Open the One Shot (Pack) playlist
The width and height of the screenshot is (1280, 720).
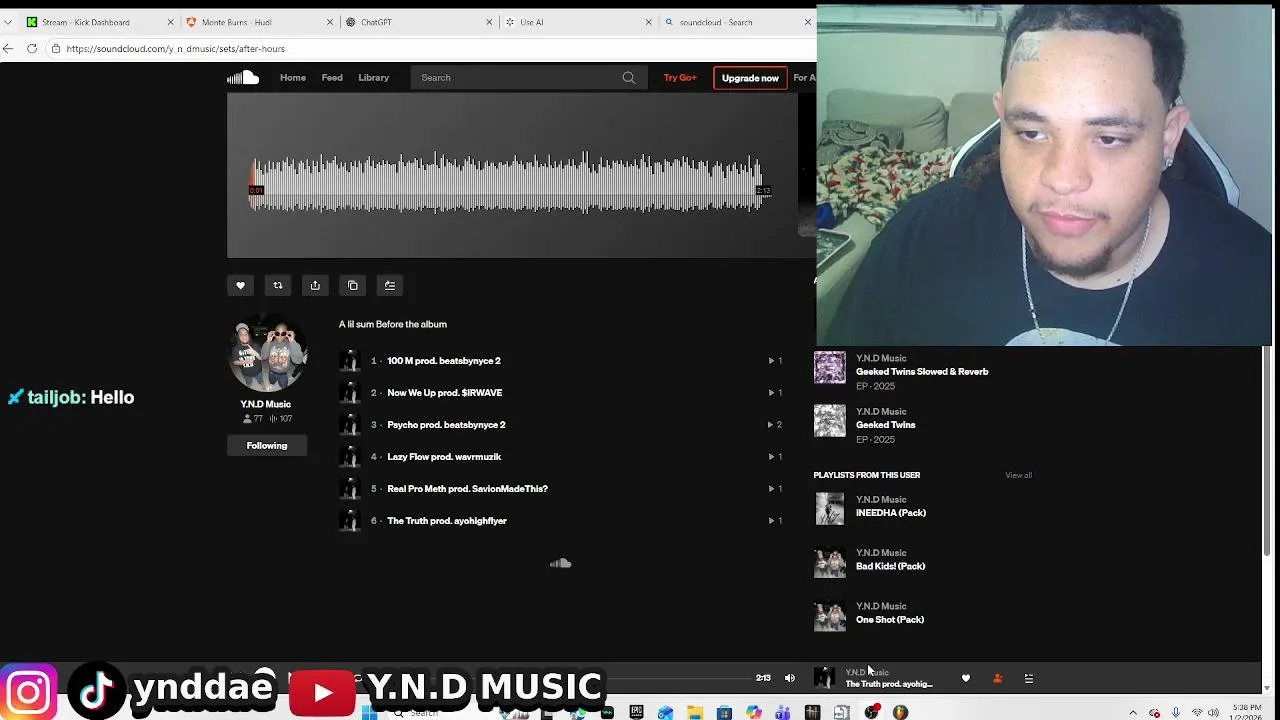(890, 620)
